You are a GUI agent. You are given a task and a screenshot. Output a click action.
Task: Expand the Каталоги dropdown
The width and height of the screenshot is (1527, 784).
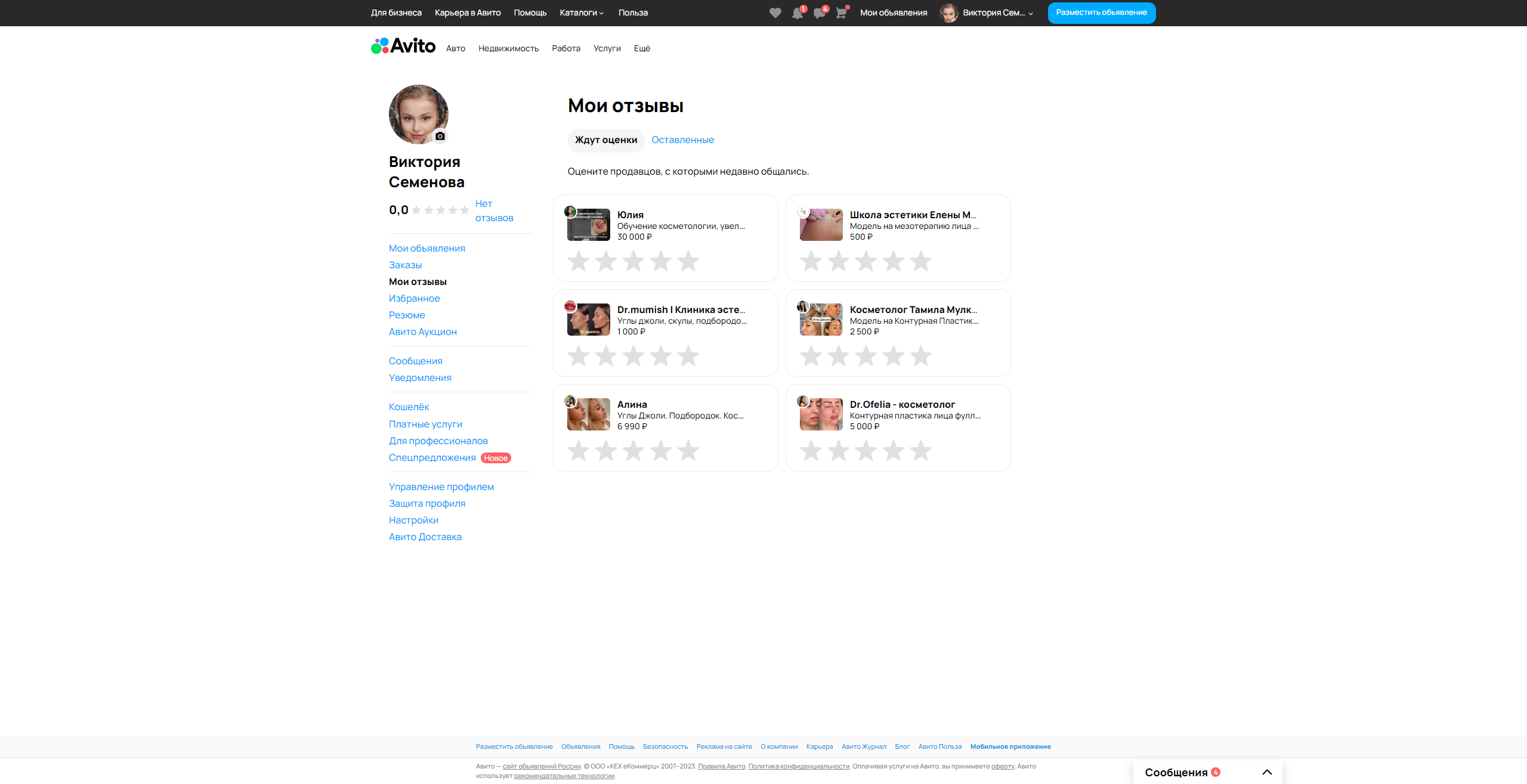pyautogui.click(x=582, y=13)
